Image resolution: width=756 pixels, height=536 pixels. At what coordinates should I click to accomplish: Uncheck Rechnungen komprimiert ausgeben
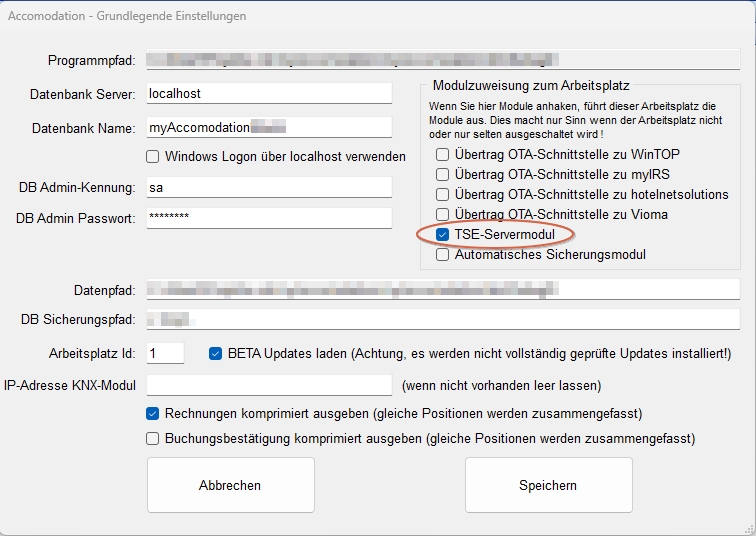pos(153,413)
